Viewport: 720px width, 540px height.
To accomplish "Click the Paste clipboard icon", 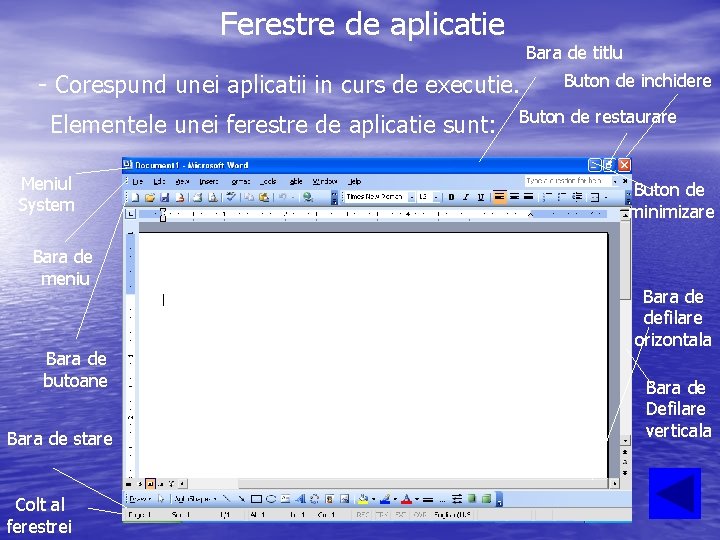I will [x=264, y=197].
